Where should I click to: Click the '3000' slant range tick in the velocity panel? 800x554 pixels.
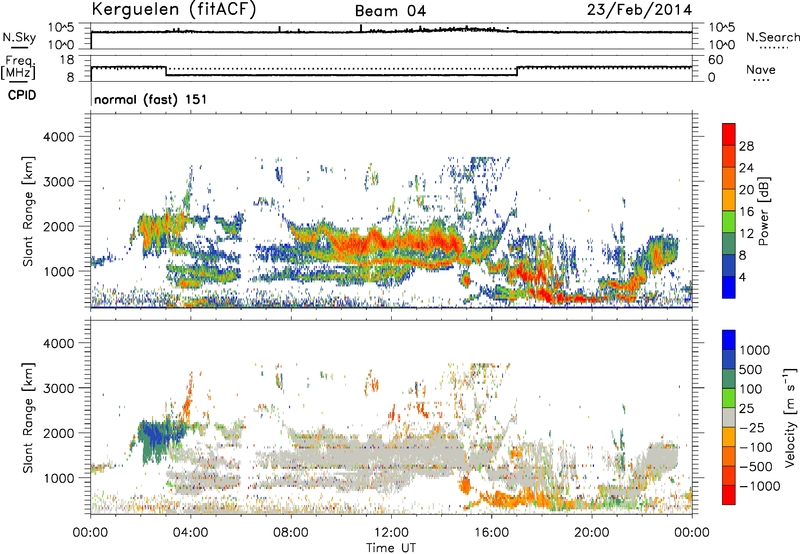pos(58,388)
